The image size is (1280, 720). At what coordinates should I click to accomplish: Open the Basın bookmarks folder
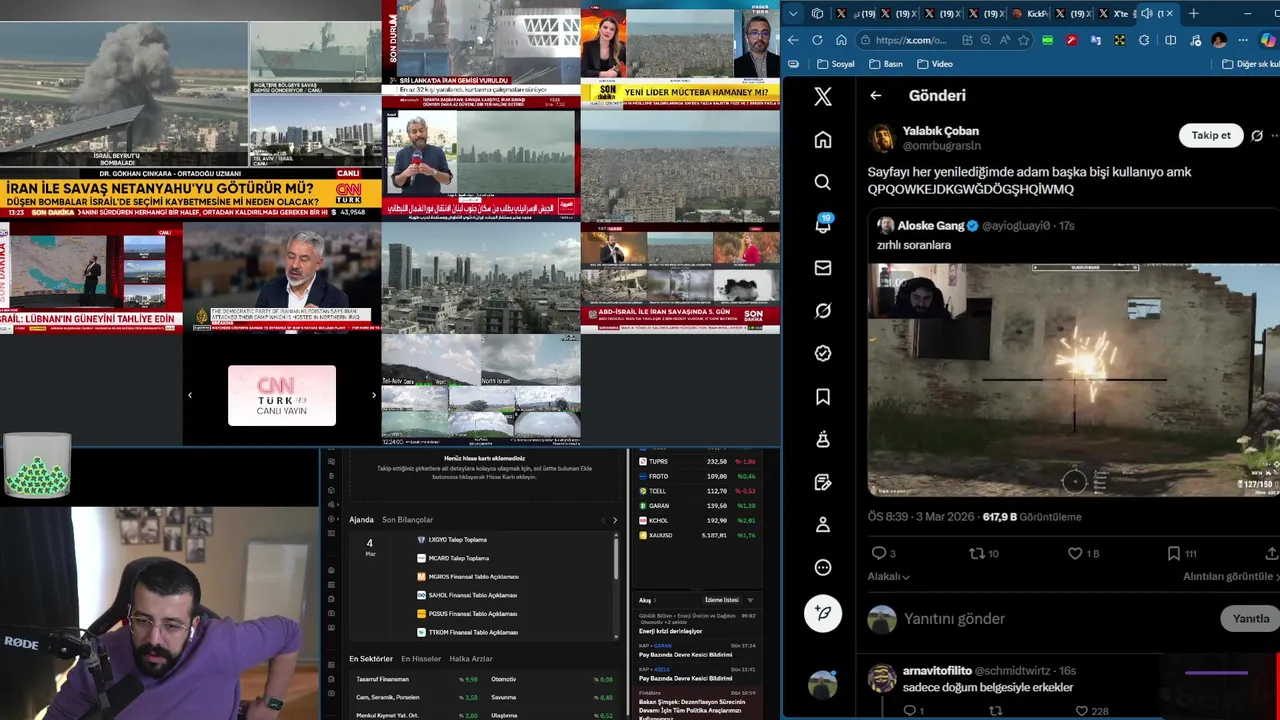tap(886, 64)
